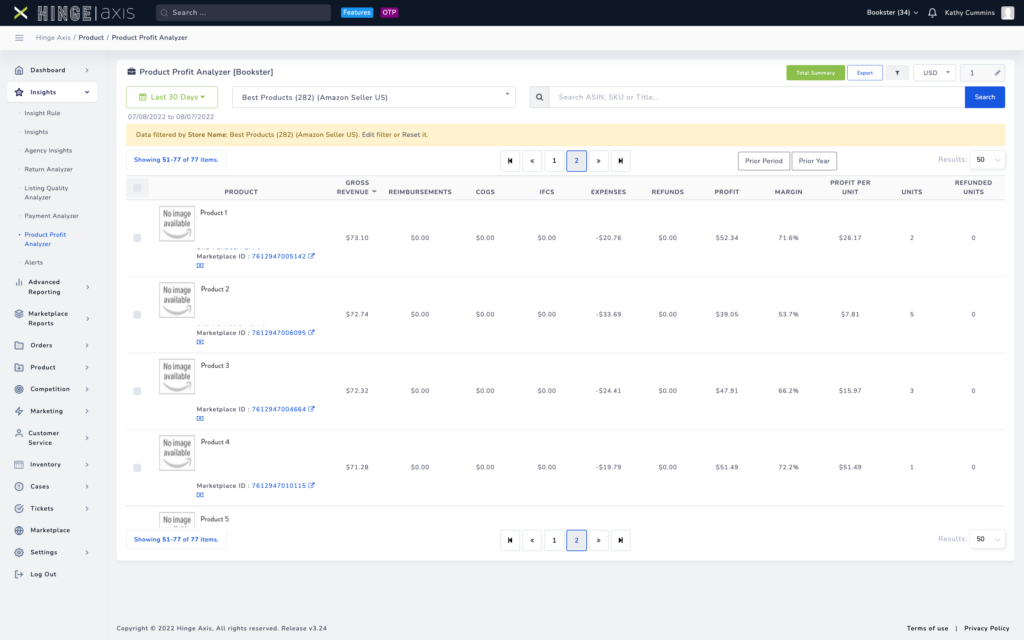Jump to first page in bottom pagination
1024x640 pixels.
510,540
